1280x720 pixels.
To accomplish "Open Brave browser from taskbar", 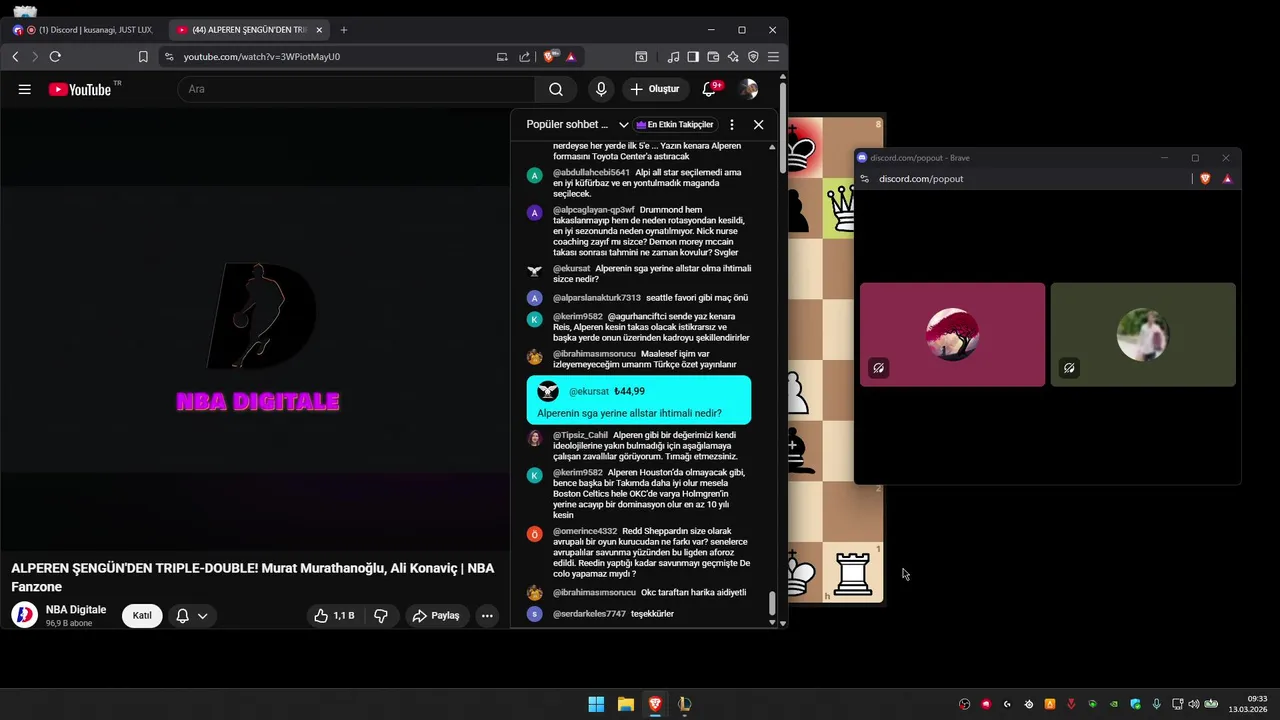I will [x=655, y=704].
